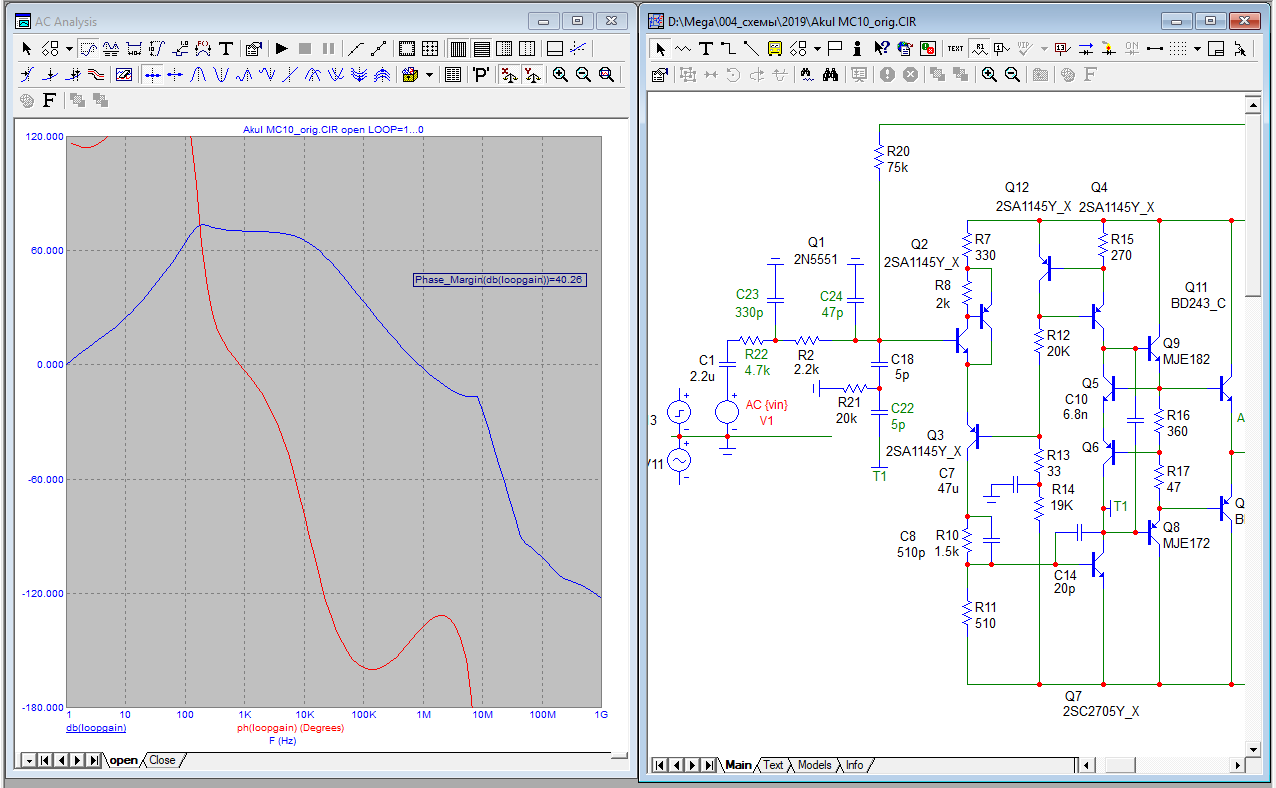Select the yellow Bus tool
The height and width of the screenshot is (788, 1276).
click(775, 48)
